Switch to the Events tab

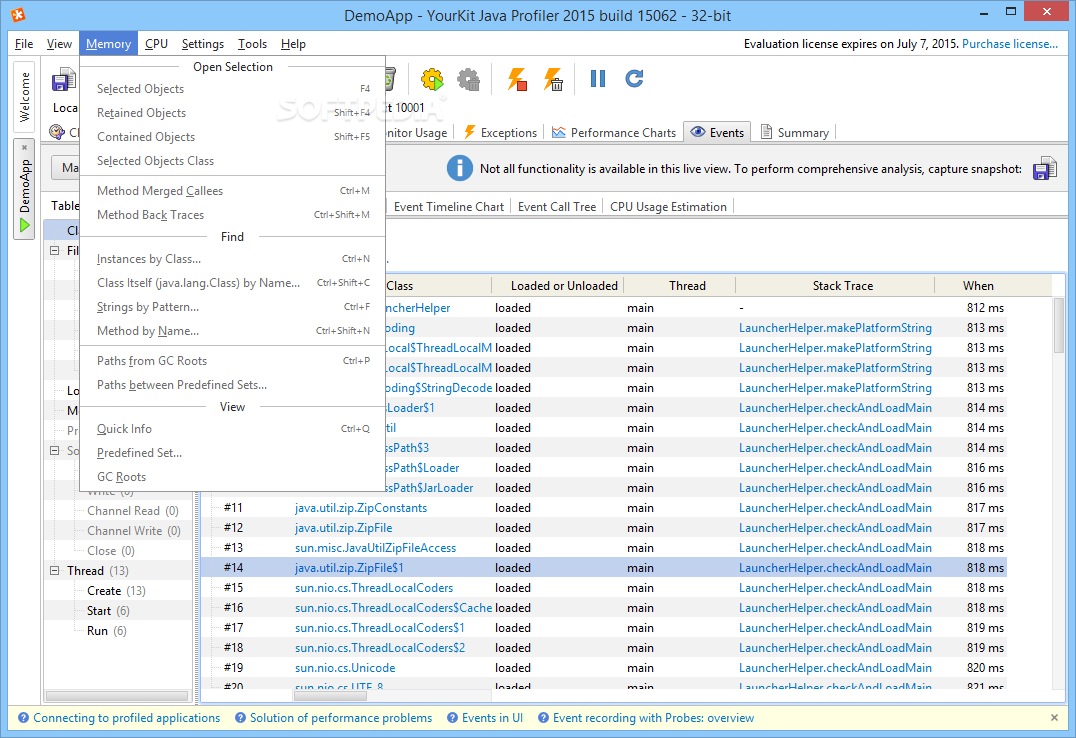pos(717,132)
